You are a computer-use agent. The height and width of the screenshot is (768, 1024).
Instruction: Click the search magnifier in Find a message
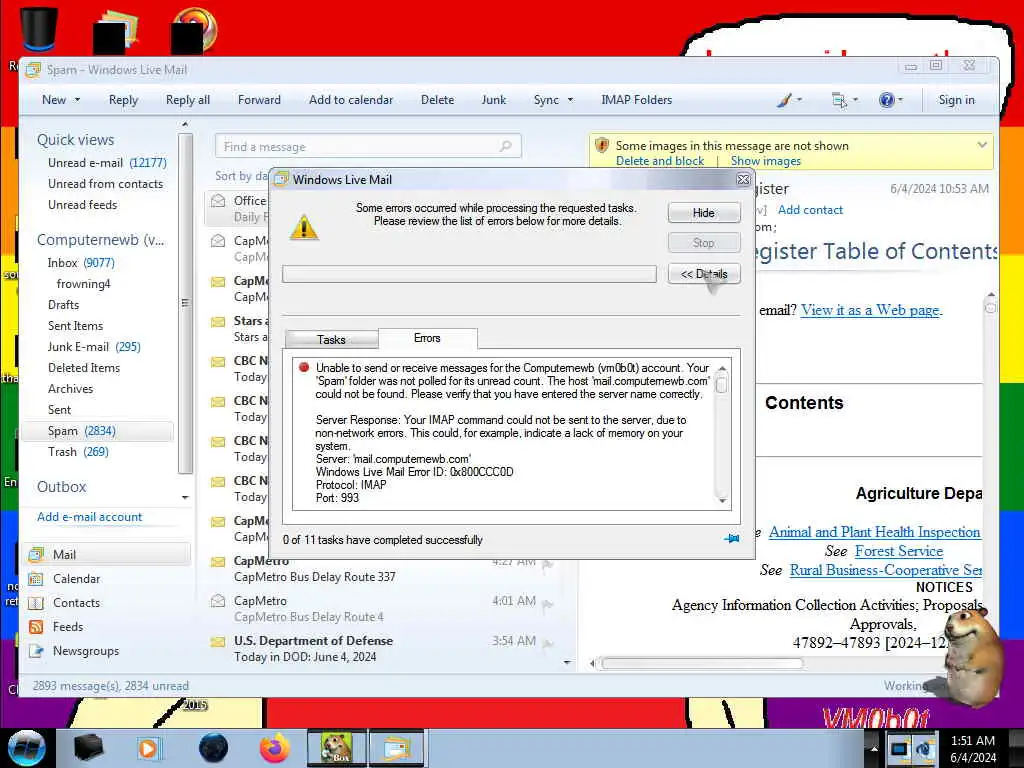(x=505, y=146)
